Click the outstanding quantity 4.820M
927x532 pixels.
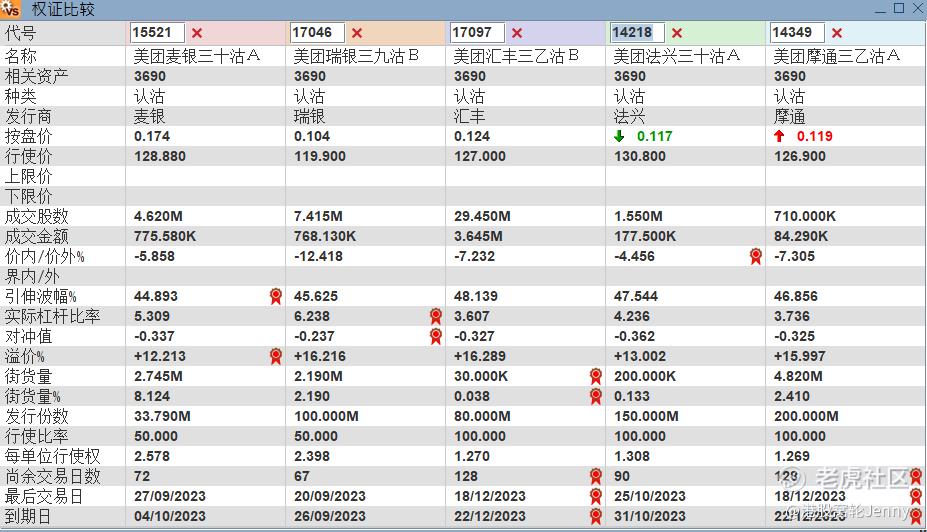[x=798, y=377]
